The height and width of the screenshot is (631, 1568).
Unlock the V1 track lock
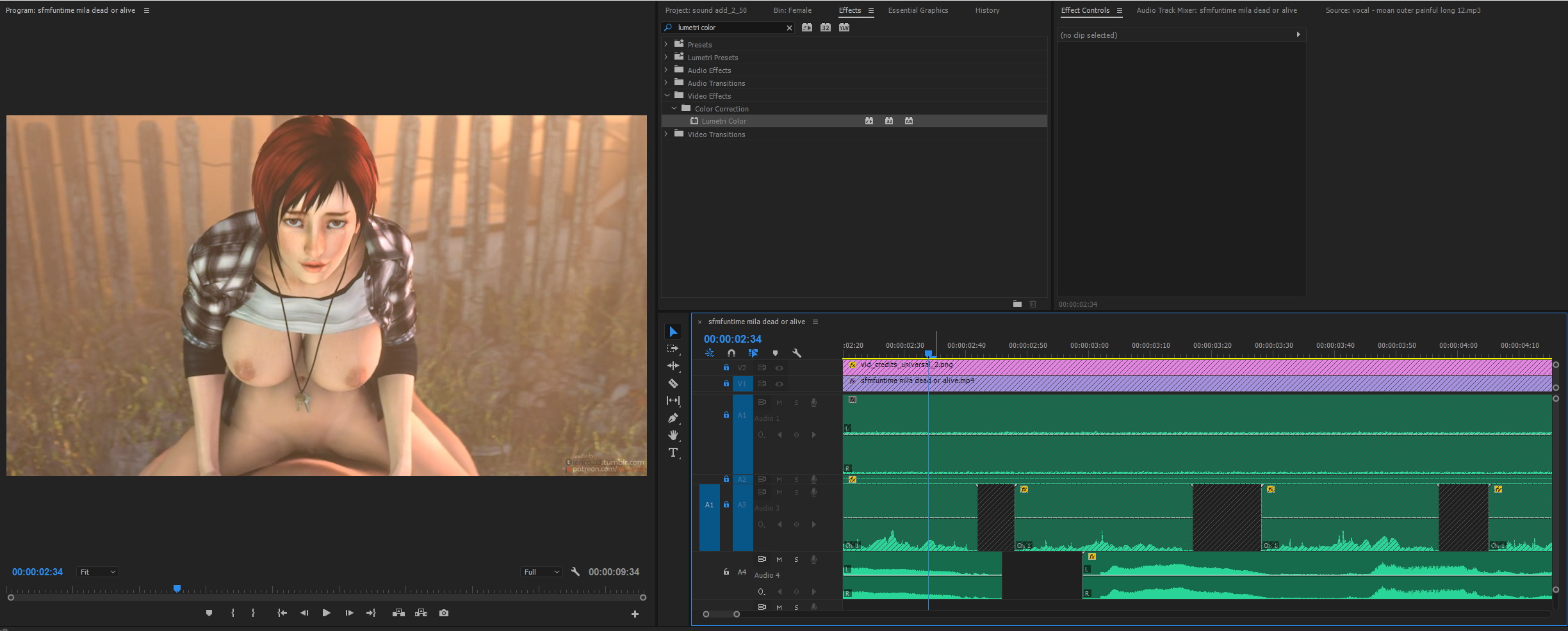click(726, 384)
